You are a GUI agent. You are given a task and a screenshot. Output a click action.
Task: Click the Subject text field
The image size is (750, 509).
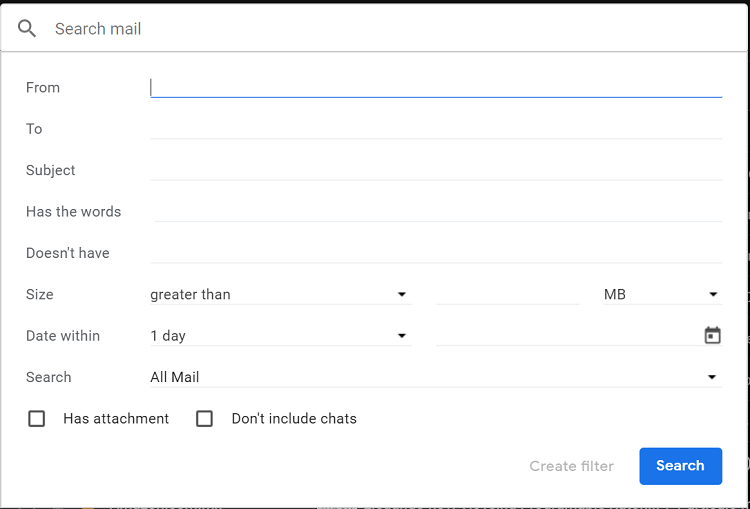pyautogui.click(x=436, y=170)
